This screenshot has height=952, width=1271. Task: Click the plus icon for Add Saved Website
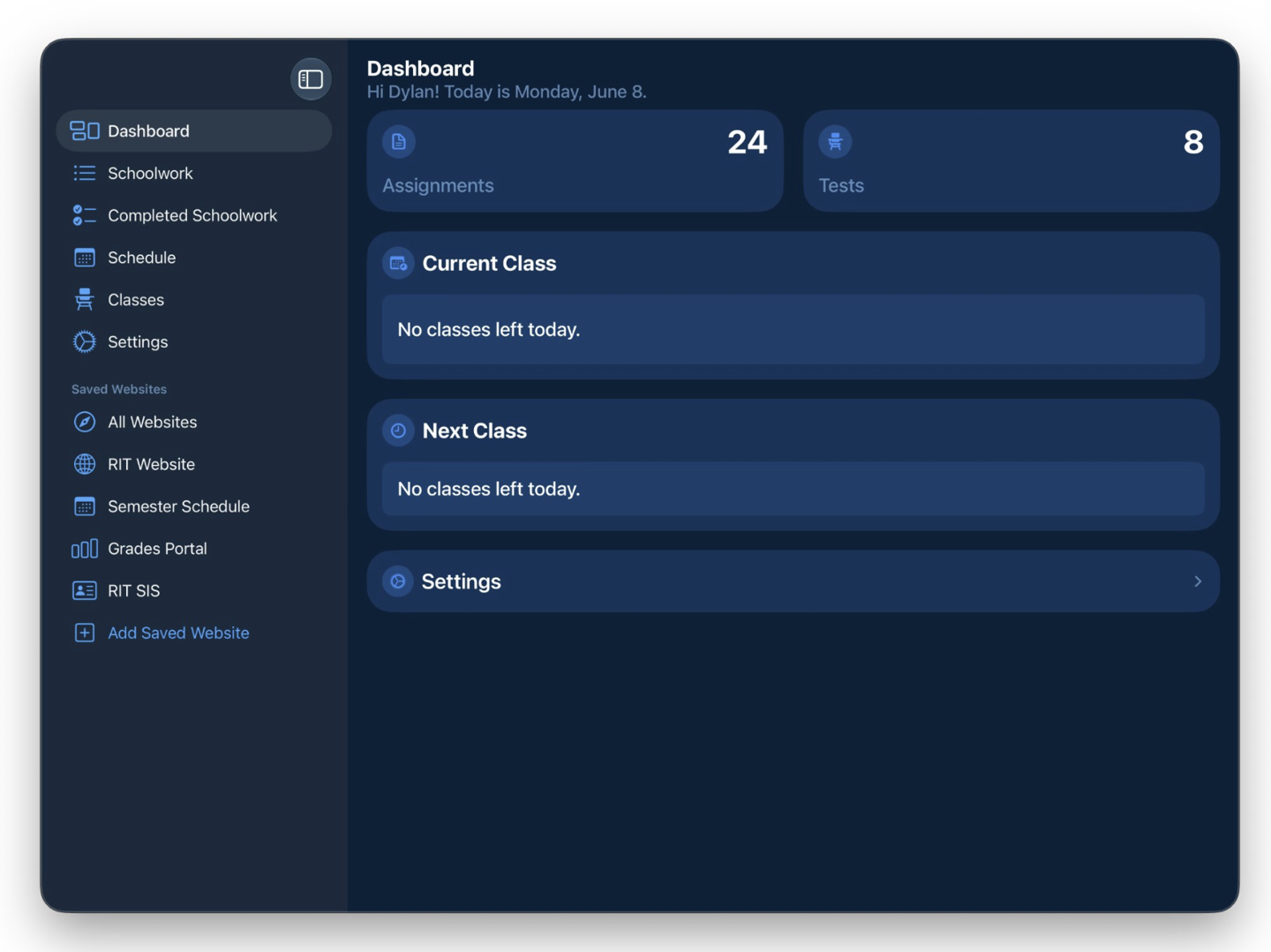85,633
